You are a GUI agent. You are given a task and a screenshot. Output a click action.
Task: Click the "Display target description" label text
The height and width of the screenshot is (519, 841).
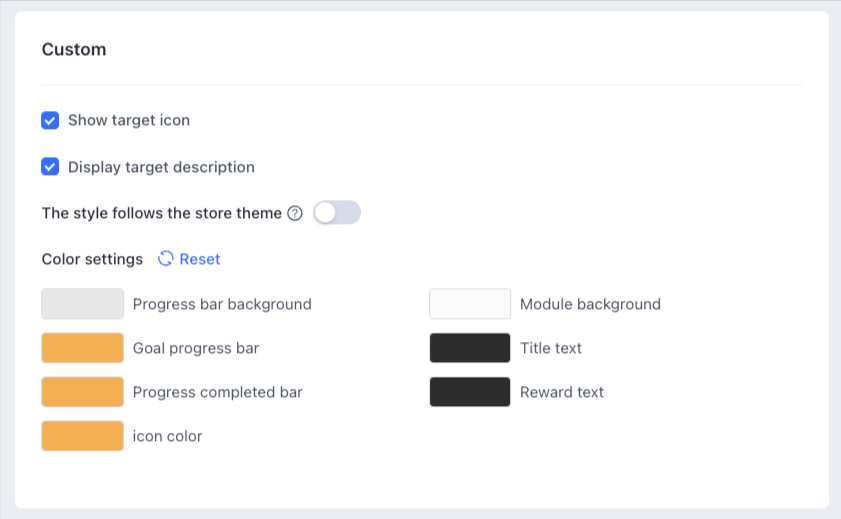click(161, 167)
